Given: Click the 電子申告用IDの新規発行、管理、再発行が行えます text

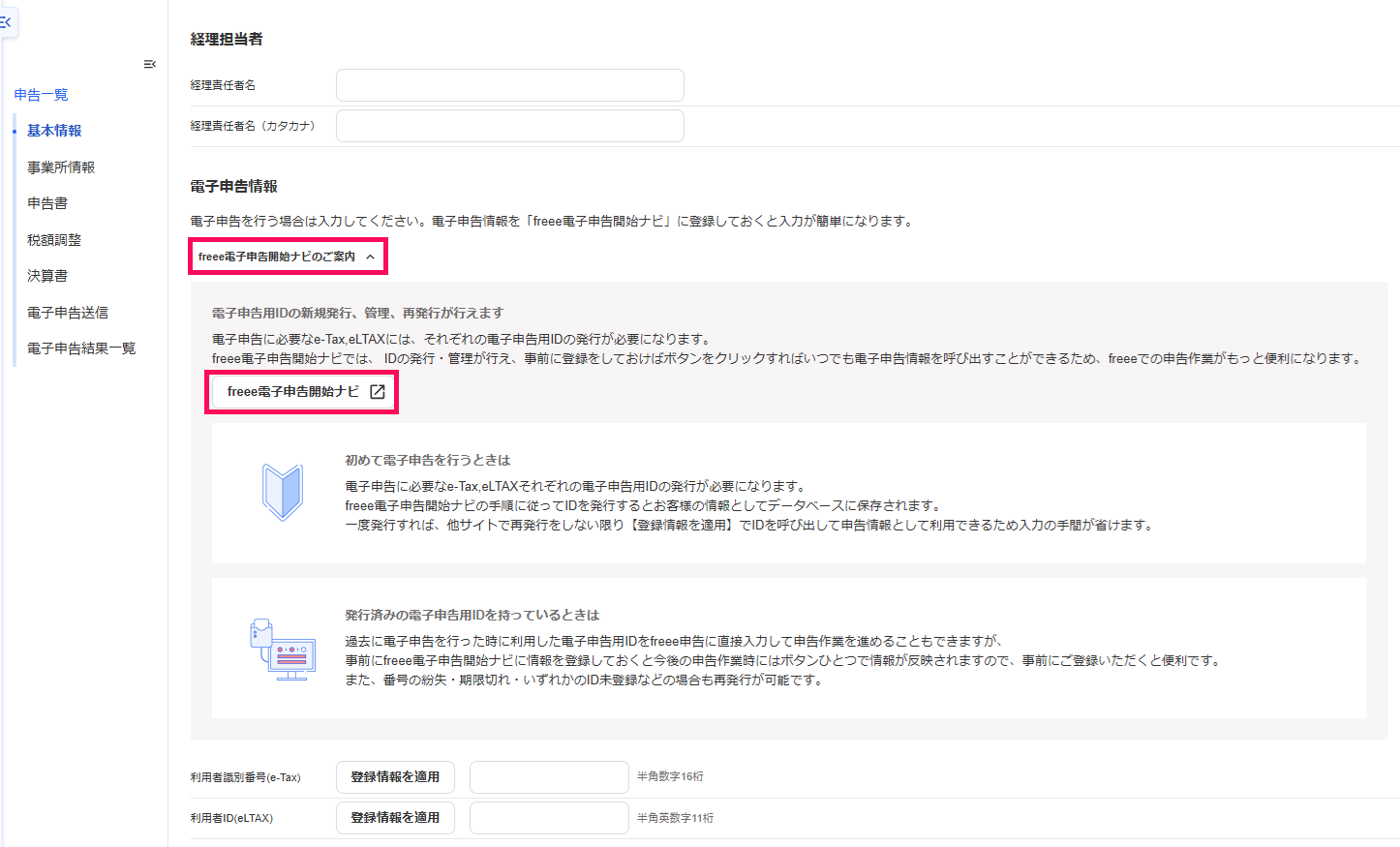Looking at the screenshot, I should click(x=358, y=313).
